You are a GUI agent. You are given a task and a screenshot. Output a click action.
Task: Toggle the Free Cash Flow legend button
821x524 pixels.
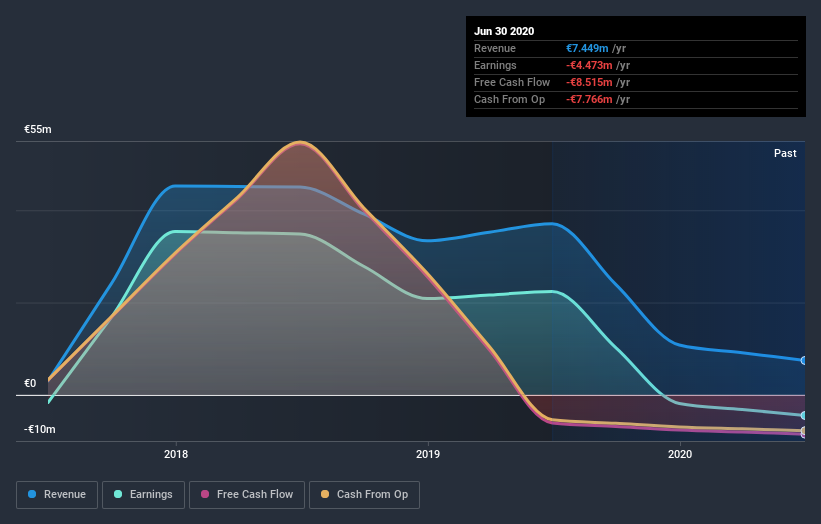point(247,495)
